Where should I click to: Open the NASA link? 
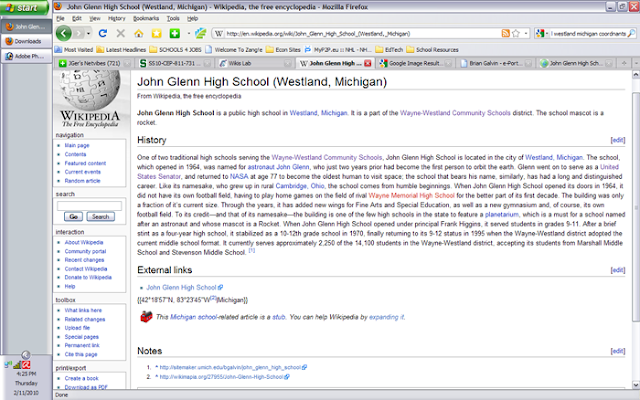pyautogui.click(x=239, y=176)
